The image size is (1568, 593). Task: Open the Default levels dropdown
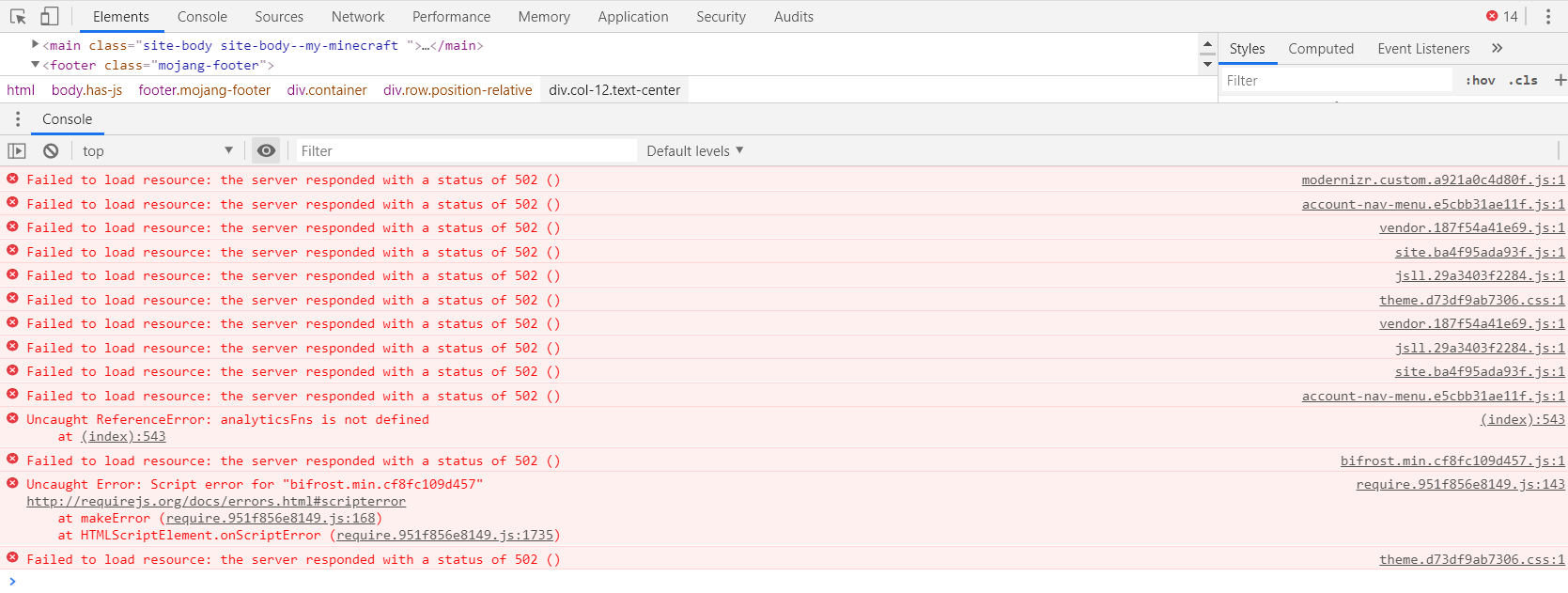point(694,150)
